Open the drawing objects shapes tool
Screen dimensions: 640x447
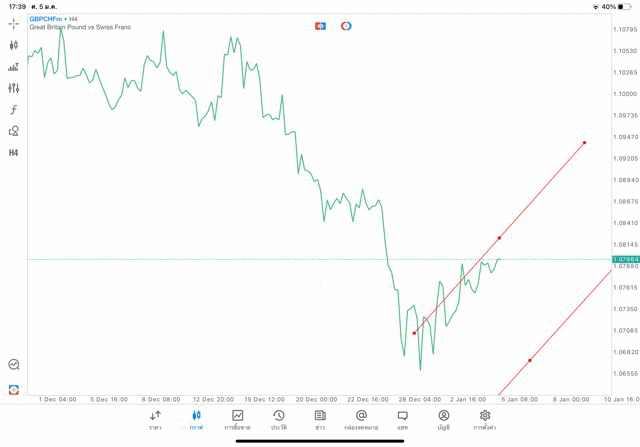(14, 131)
